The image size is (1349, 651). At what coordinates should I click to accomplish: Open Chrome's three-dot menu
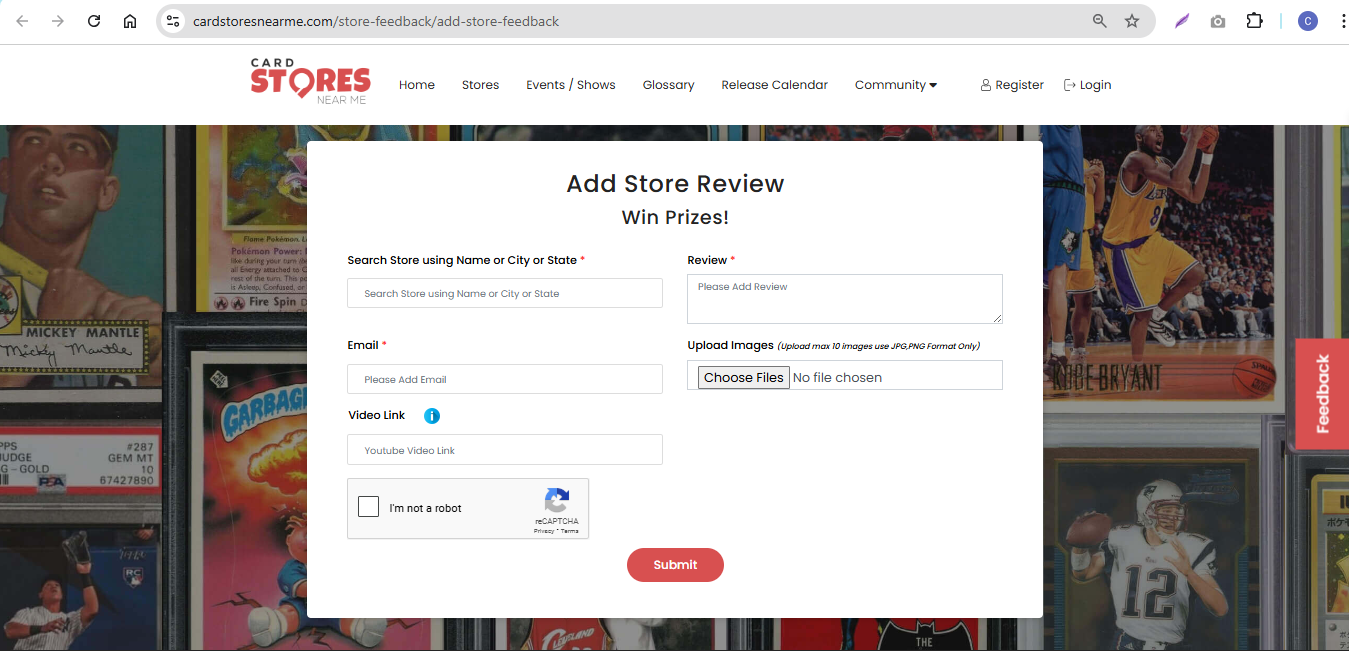(x=1342, y=21)
